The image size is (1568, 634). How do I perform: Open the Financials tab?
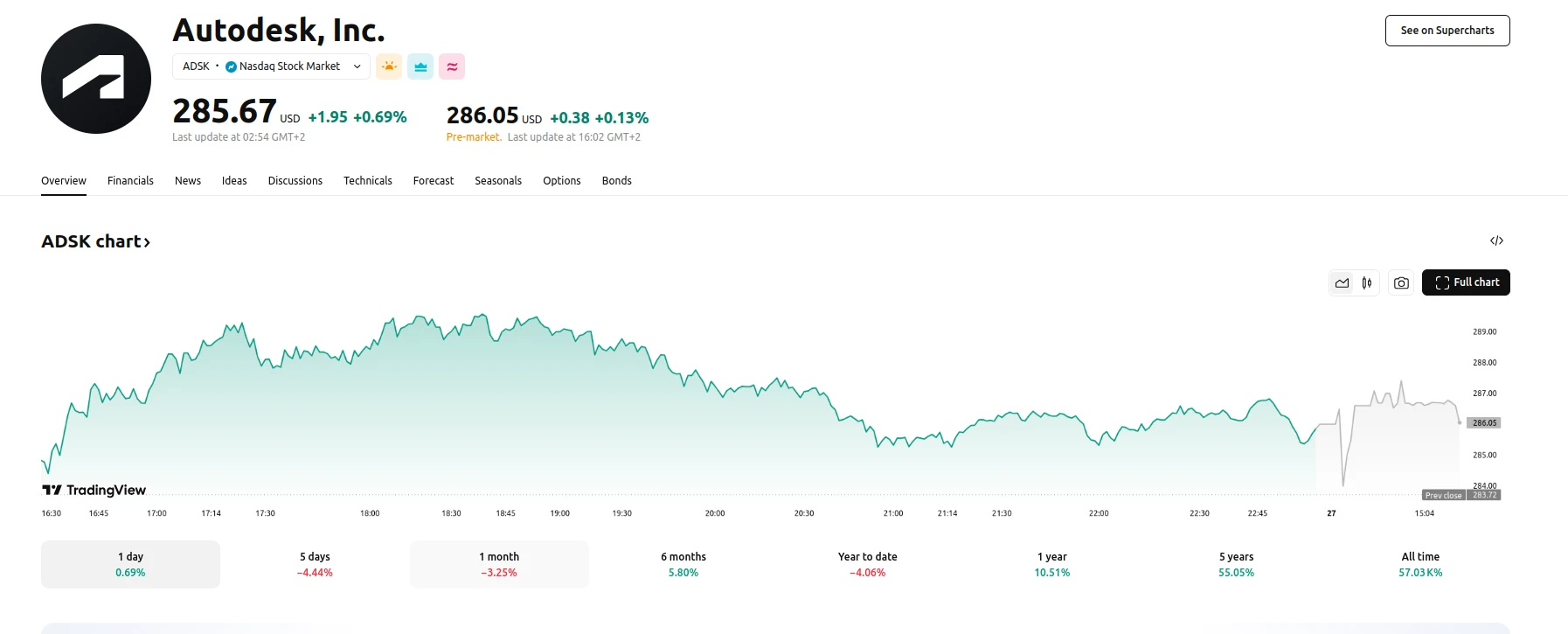(130, 181)
